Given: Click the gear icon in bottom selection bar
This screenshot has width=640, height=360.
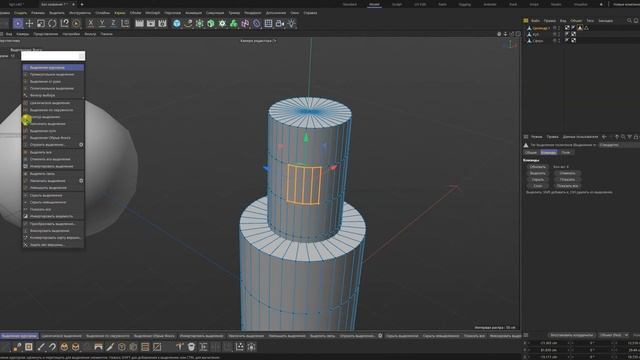Looking at the screenshot, I should 380,336.
